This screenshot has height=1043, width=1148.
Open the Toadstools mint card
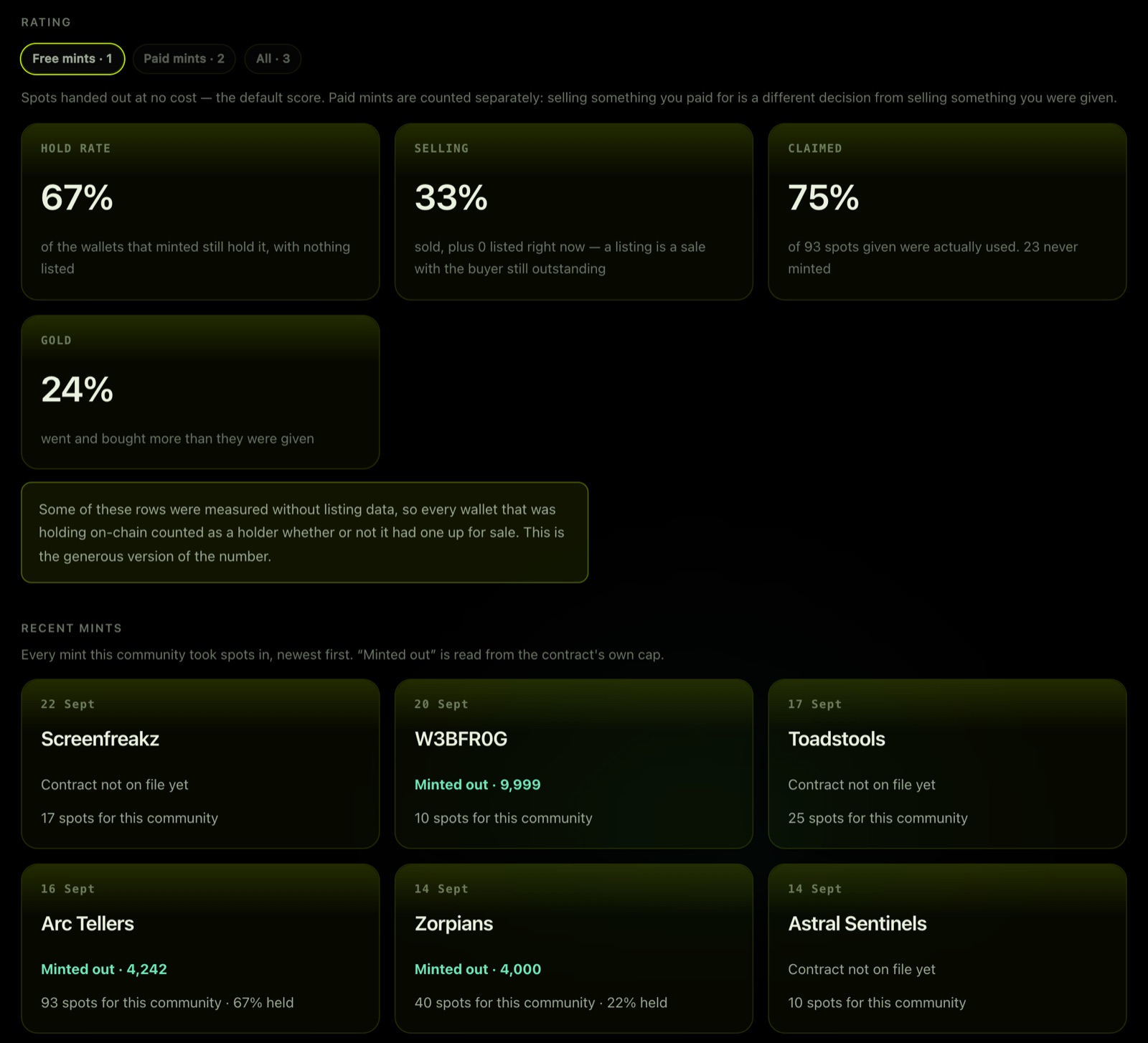point(947,764)
